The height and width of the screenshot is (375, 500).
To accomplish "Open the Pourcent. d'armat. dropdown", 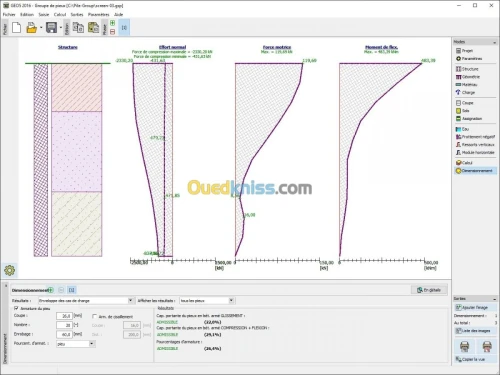I will 76,344.
